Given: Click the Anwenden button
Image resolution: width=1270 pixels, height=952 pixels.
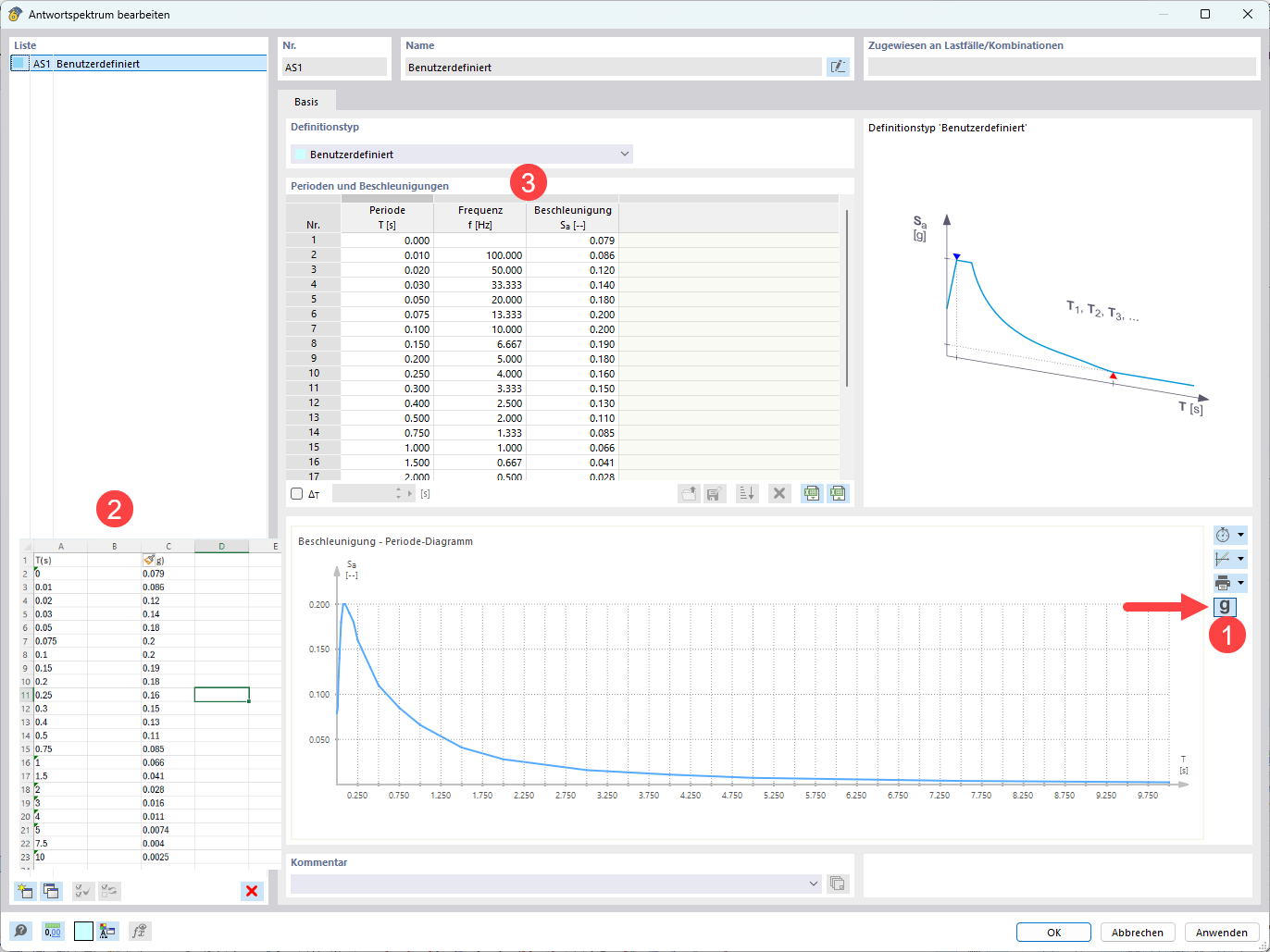Looking at the screenshot, I should (x=1222, y=932).
